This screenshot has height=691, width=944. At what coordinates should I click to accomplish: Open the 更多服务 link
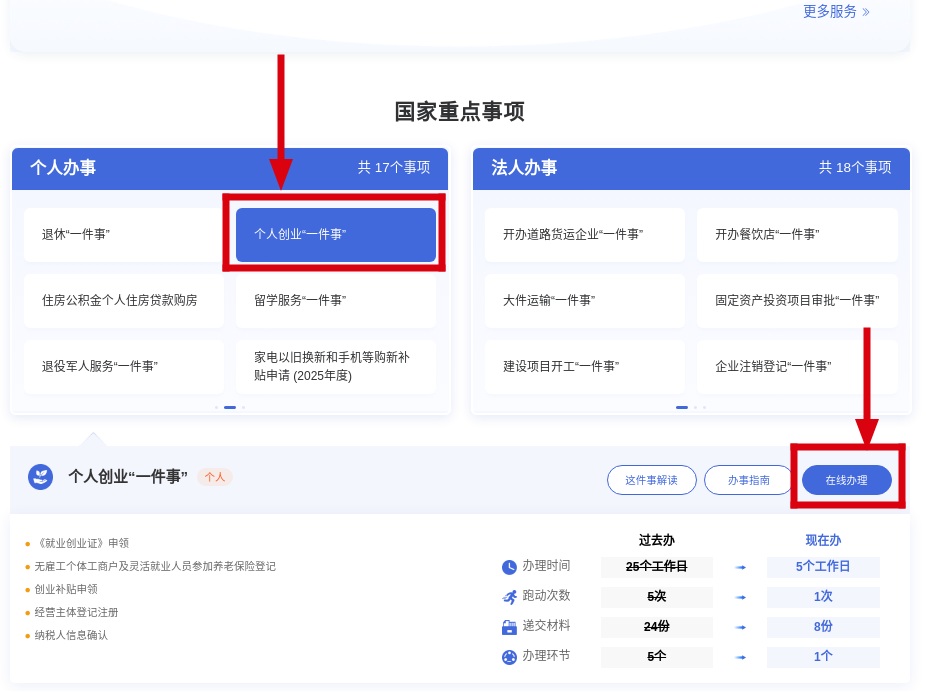coord(830,12)
